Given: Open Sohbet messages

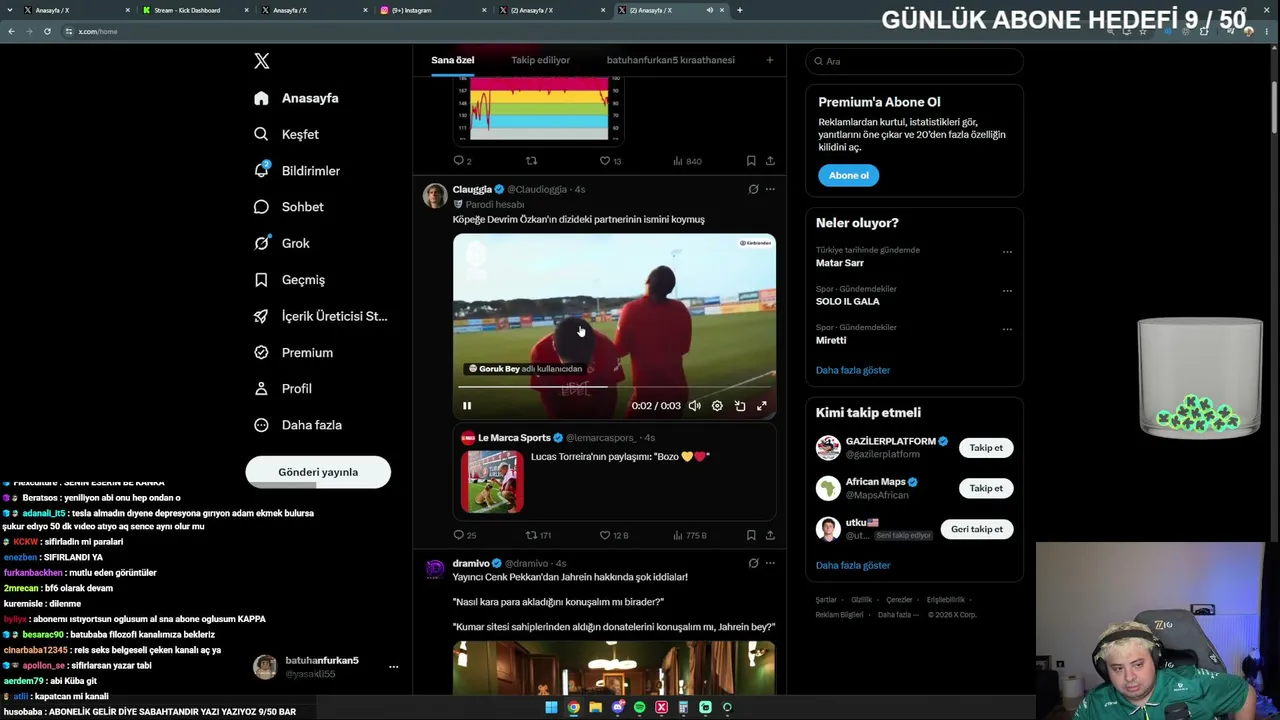Looking at the screenshot, I should point(288,207).
